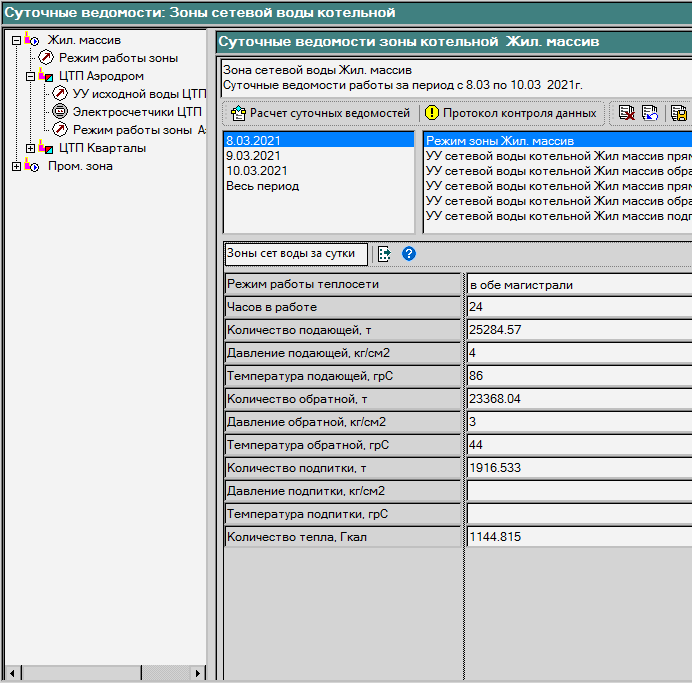The image size is (692, 683).
Task: Open help via blue question mark icon
Action: click(x=408, y=254)
